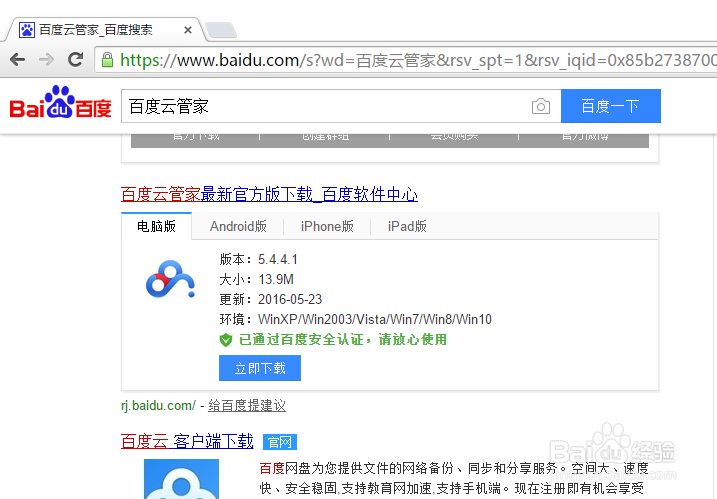Click the address bar URL

416,60
